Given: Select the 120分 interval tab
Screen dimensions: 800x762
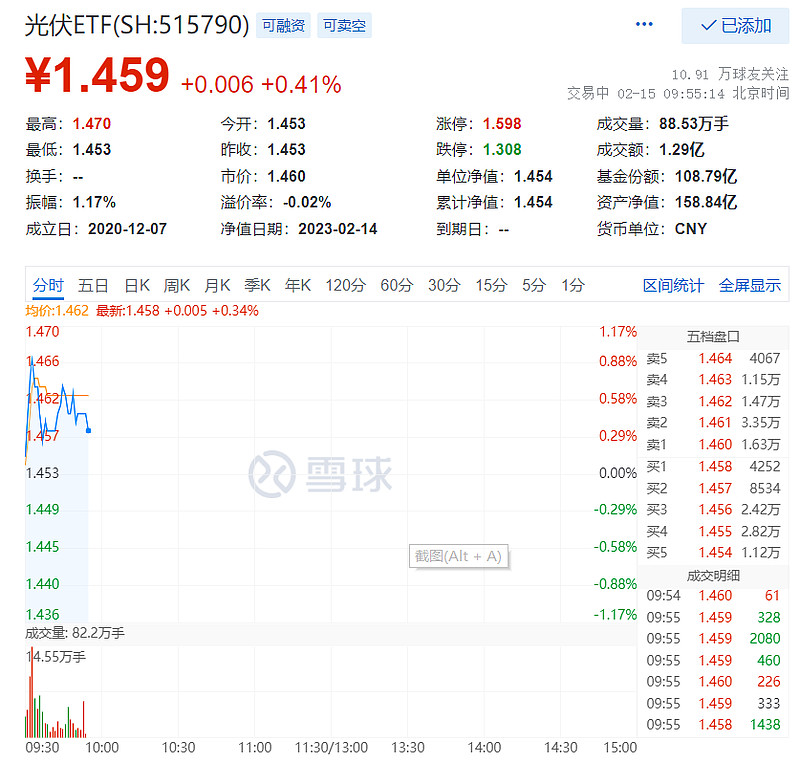Looking at the screenshot, I should 344,285.
